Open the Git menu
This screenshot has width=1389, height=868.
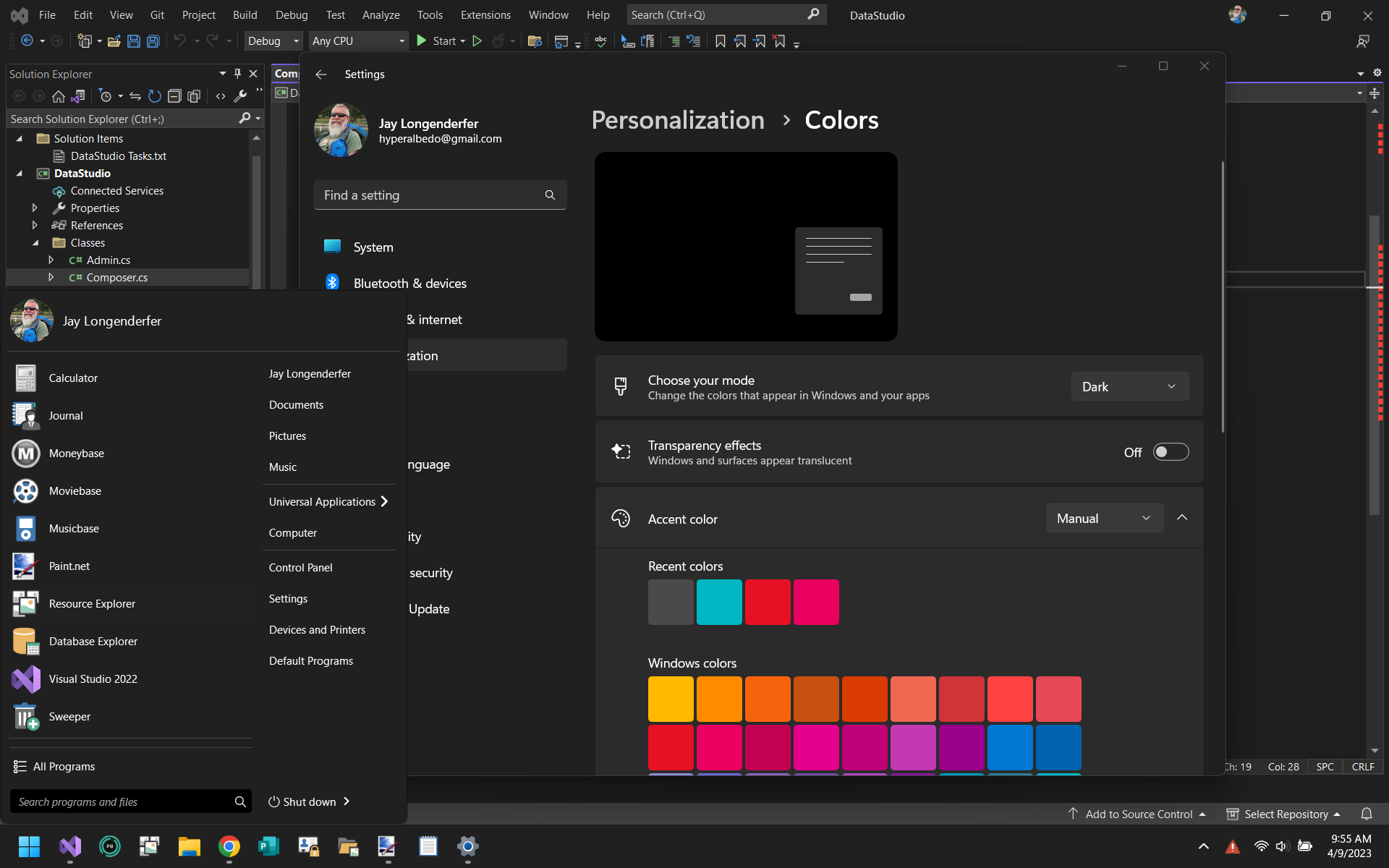coord(157,14)
